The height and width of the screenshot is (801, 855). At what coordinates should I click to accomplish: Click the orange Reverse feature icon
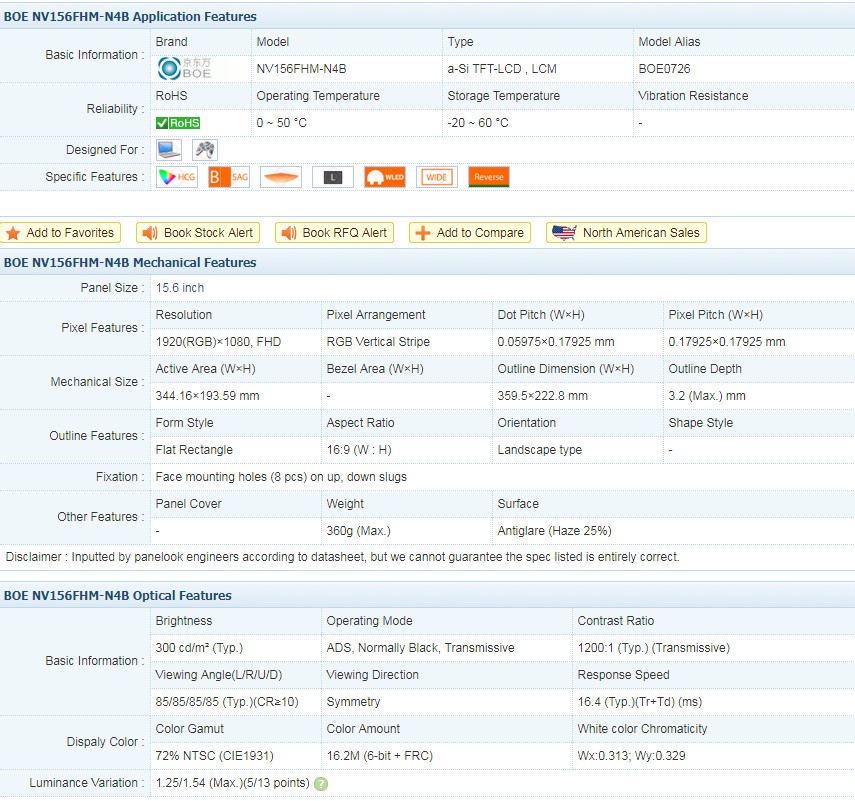point(489,177)
